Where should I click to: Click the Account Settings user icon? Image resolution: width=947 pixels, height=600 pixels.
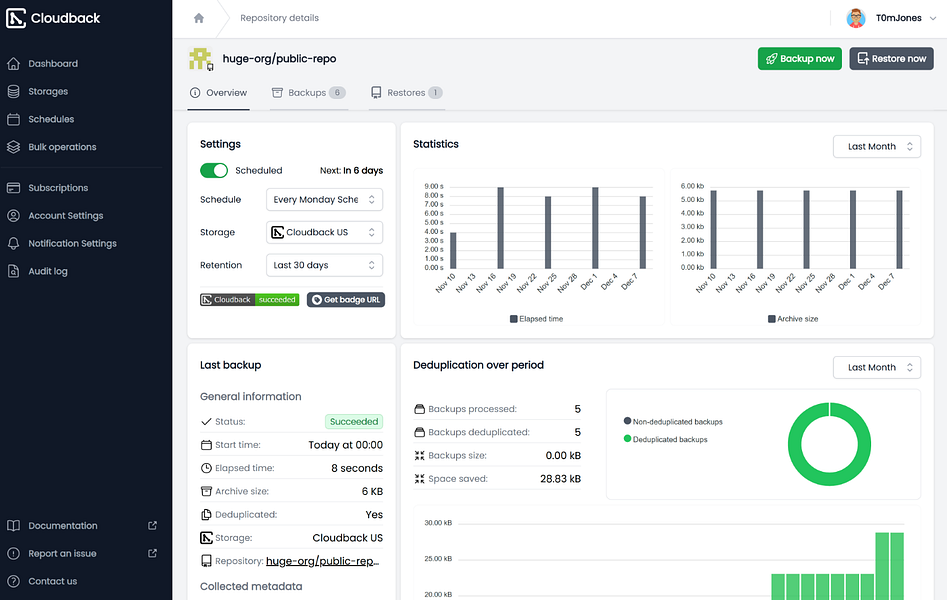click(x=13, y=216)
